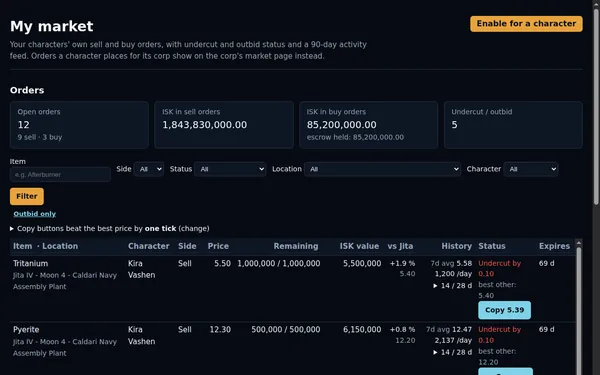Viewport: 600px width, 375px height.
Task: Click the Tritanium 1,200 /day volume
Action: [453, 274]
